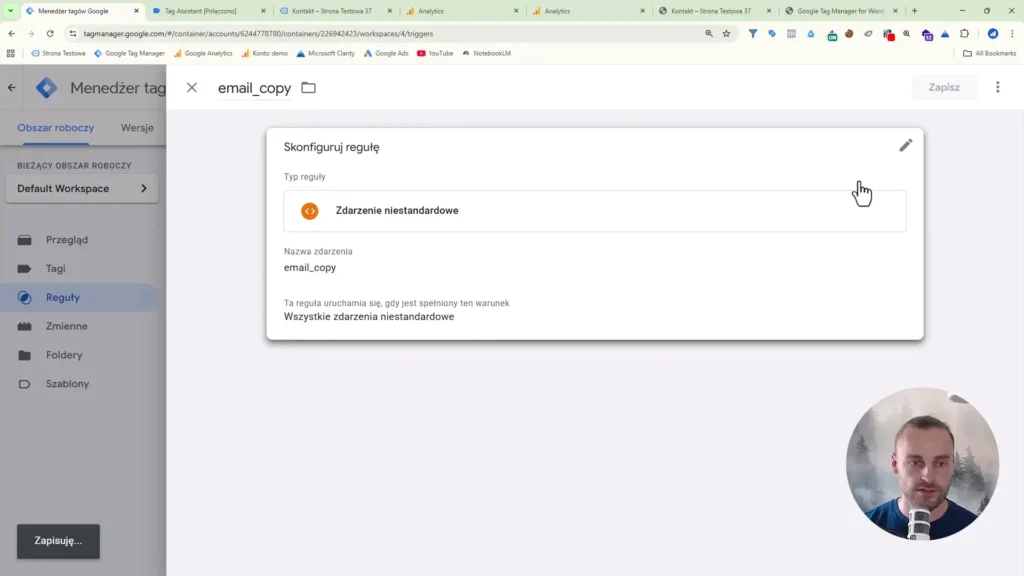
Task: Open Google Ads bookmark
Action: point(386,54)
